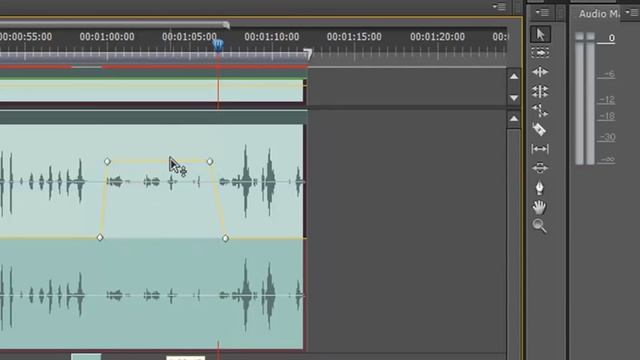Image resolution: width=640 pixels, height=360 pixels.
Task: Switch to the Audio Master Meters tab
Action: coord(599,14)
